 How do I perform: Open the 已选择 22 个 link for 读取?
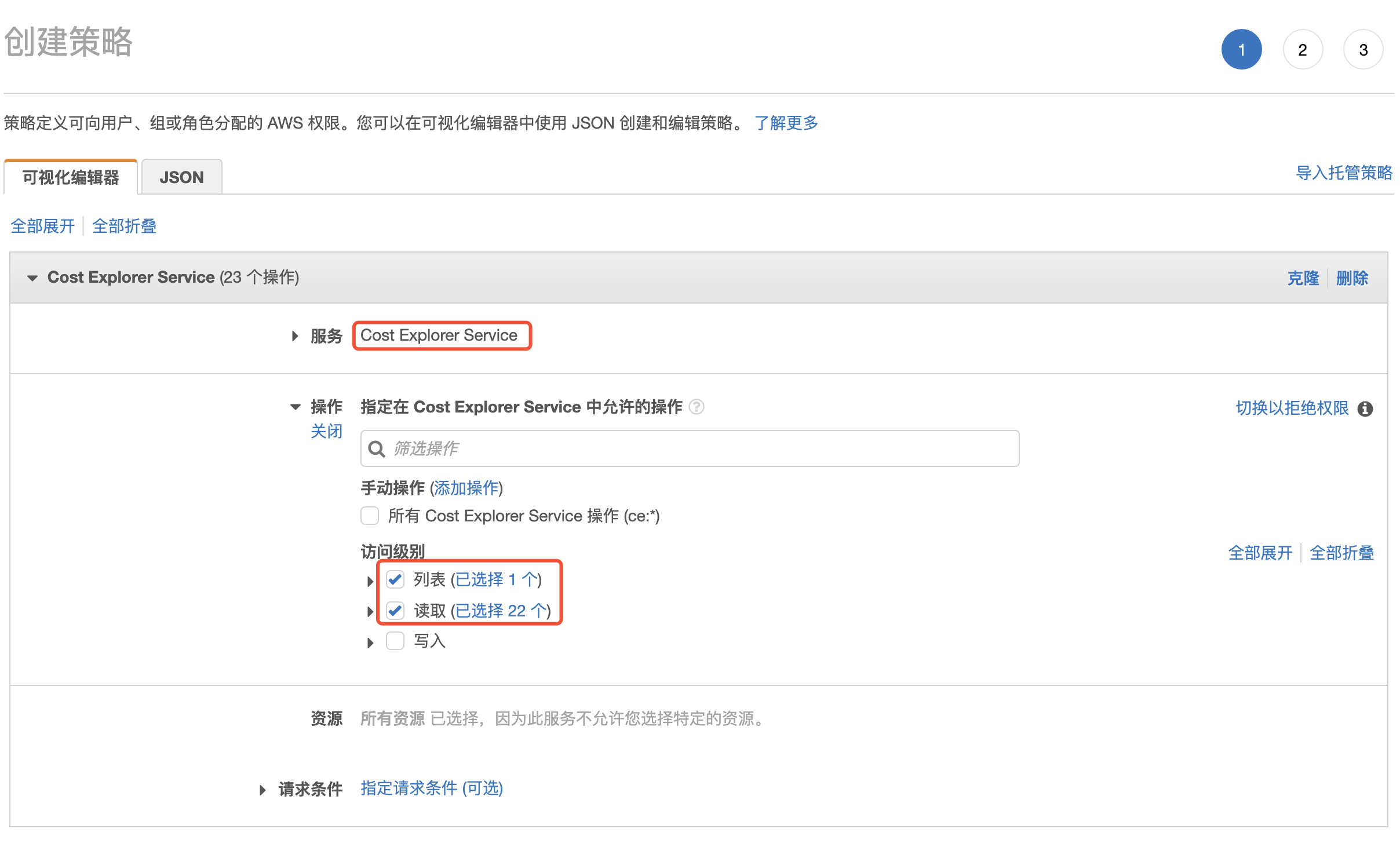click(x=501, y=611)
